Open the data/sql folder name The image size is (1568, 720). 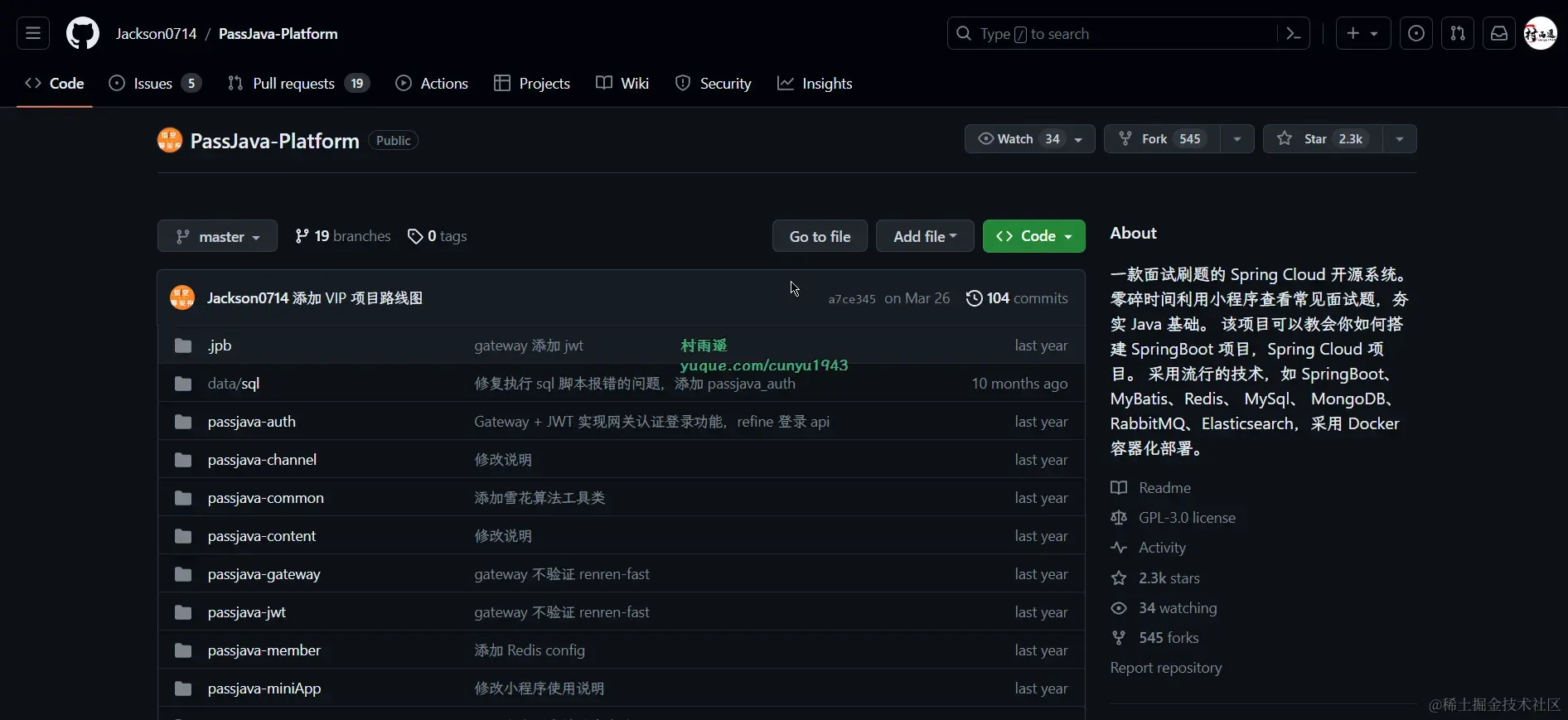click(x=234, y=384)
